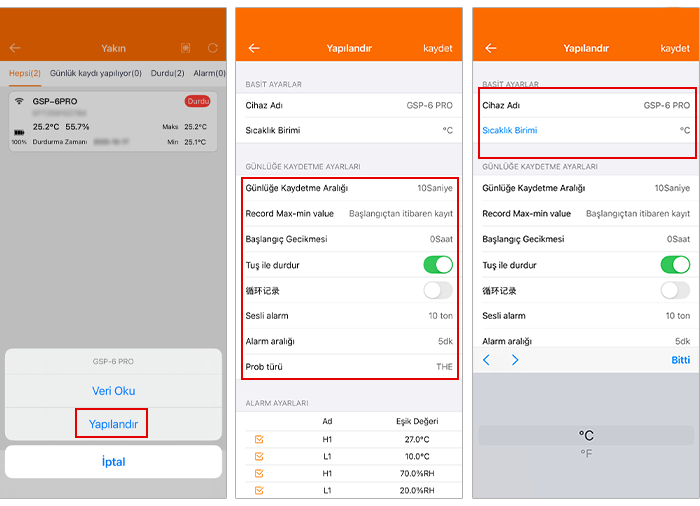Switch to the Alarm(0) tab

[x=209, y=73]
